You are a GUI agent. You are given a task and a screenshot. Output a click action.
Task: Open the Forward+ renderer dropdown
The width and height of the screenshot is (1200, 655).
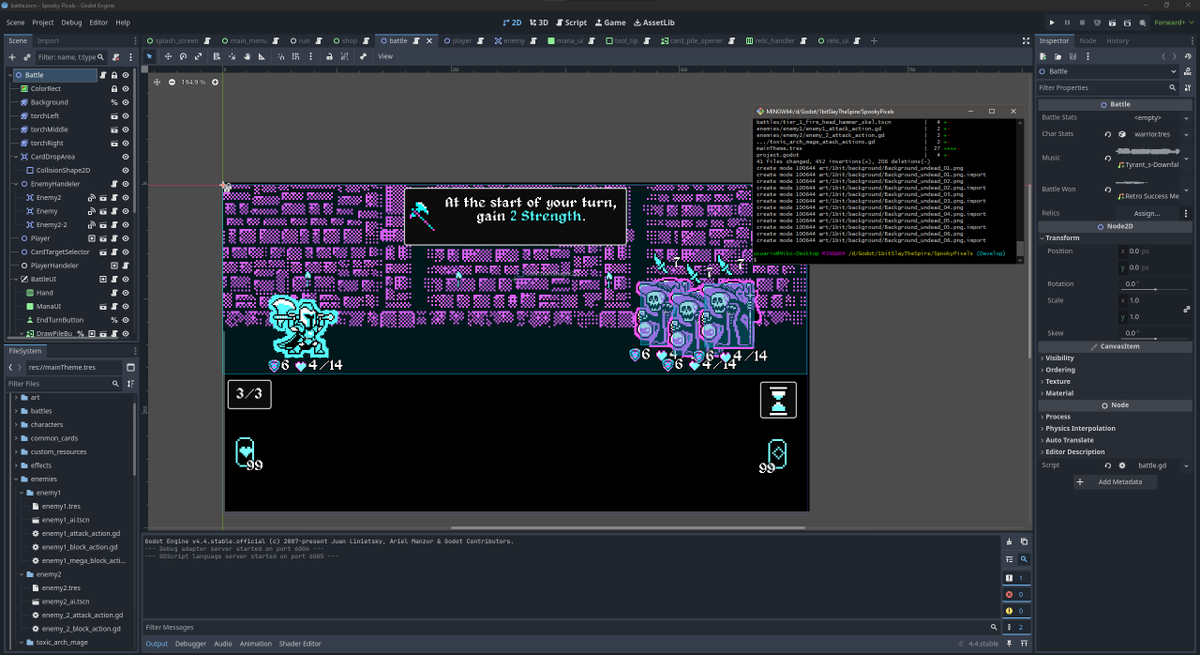tap(1172, 22)
